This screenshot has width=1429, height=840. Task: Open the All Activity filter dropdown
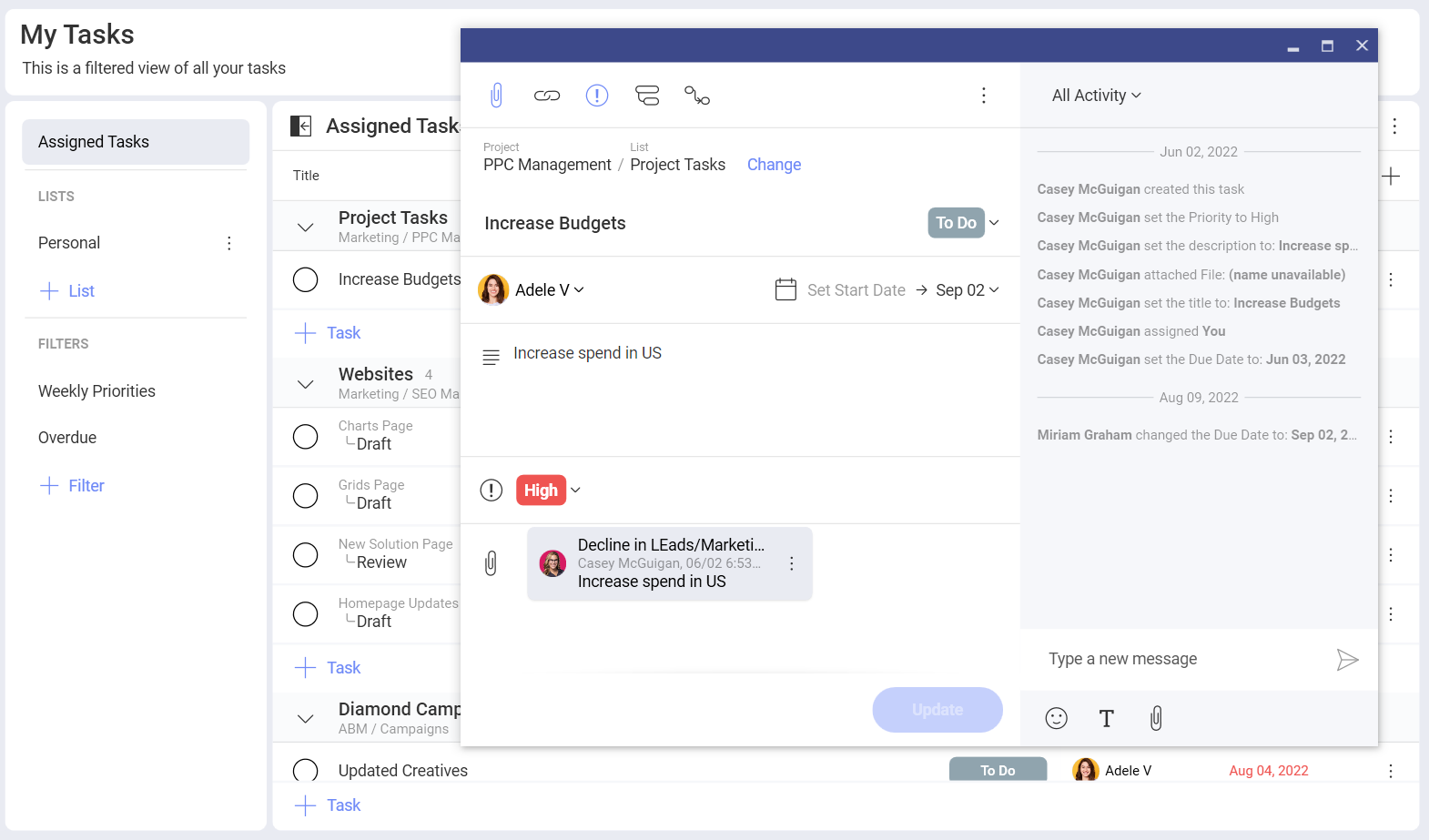[1097, 96]
